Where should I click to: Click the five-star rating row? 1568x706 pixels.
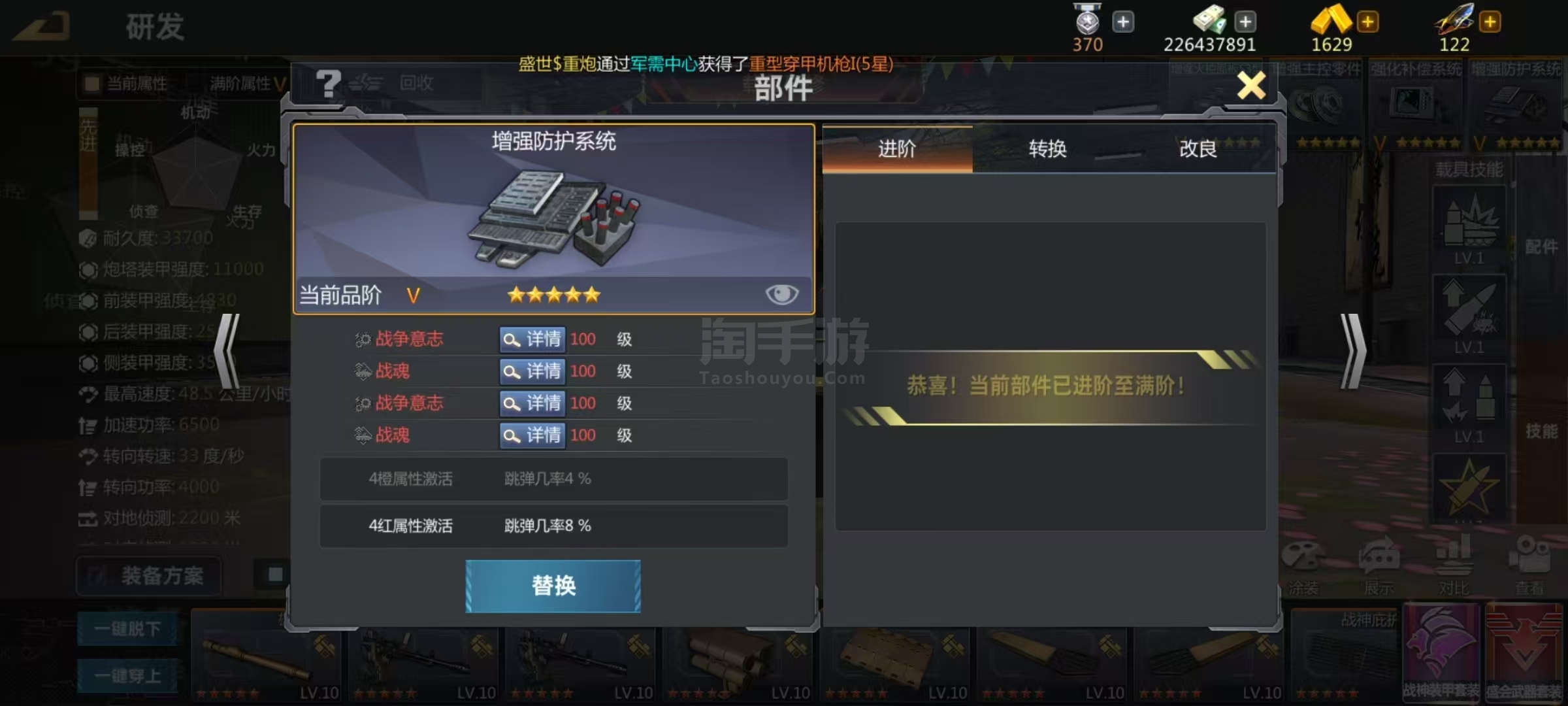click(x=553, y=295)
